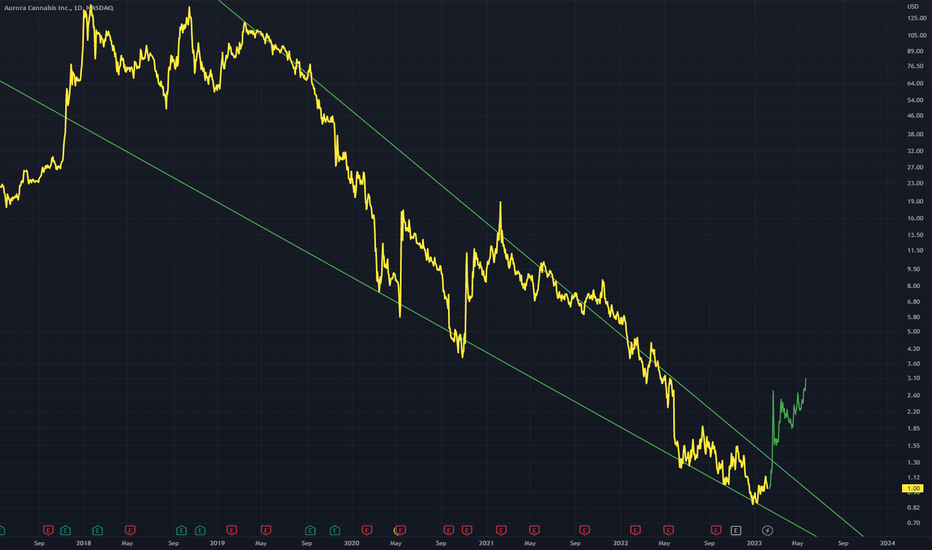The image size is (932, 550).
Task: Click the 2022 label on time axis
Action: 621,543
